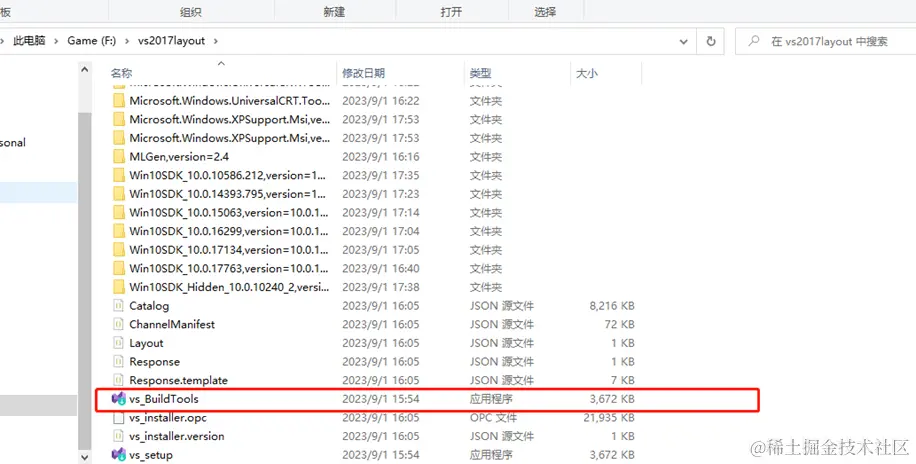Select the Catalog file name
Screen dimensions: 916x464
click(x=149, y=306)
